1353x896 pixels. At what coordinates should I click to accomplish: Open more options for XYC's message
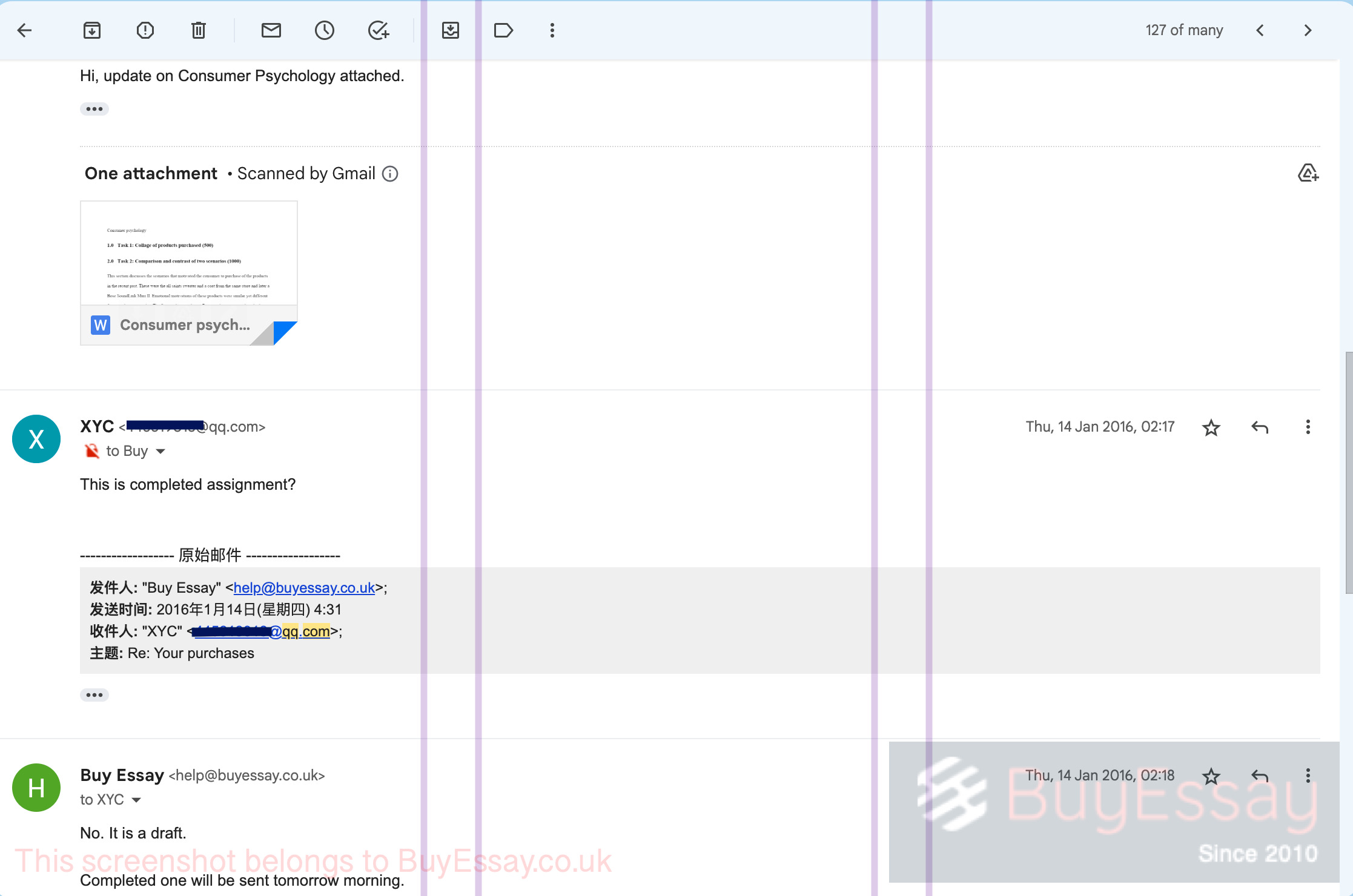click(x=1308, y=427)
